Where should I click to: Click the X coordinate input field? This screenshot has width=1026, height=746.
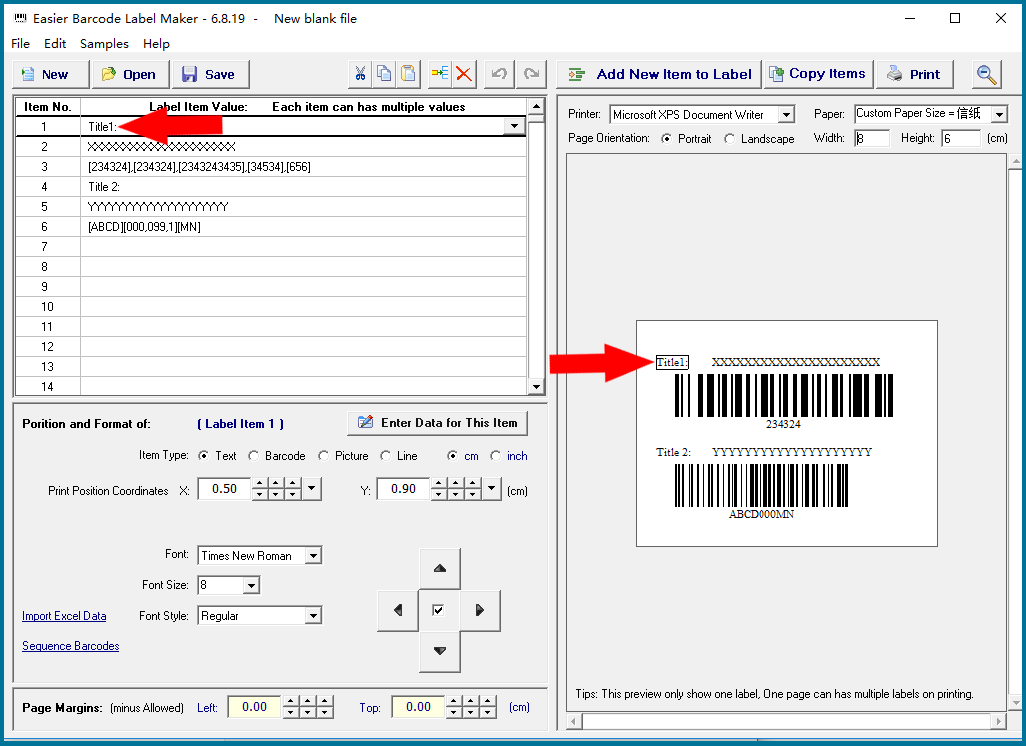click(224, 489)
